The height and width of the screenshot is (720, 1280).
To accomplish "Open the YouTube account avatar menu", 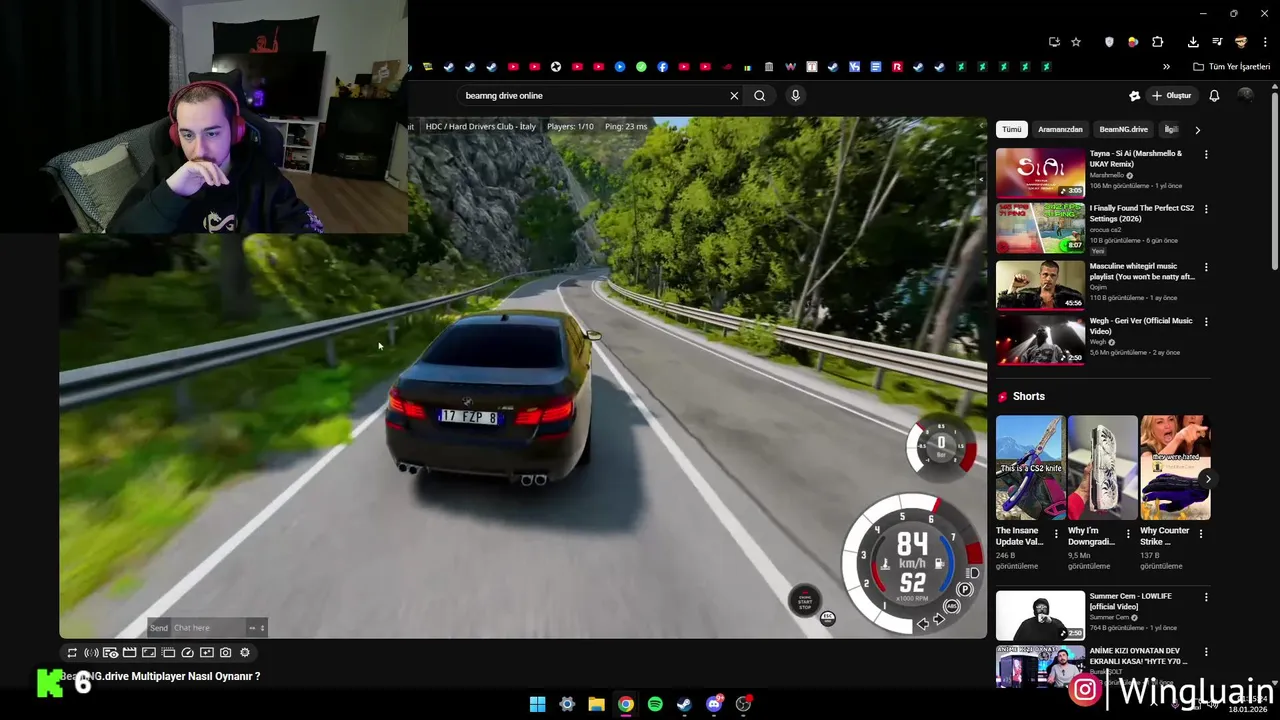I will coord(1245,96).
